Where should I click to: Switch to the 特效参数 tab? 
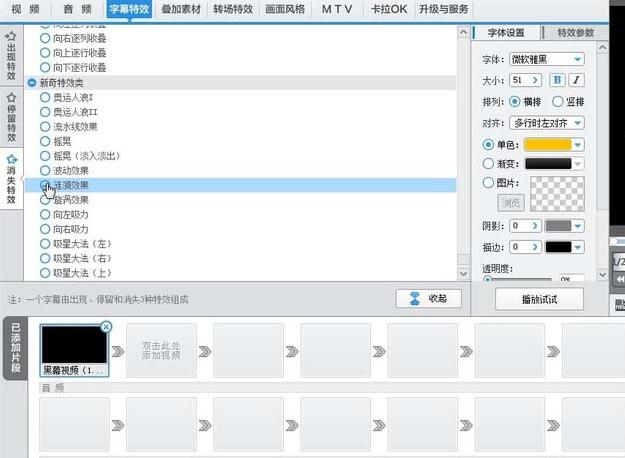pyautogui.click(x=575, y=32)
